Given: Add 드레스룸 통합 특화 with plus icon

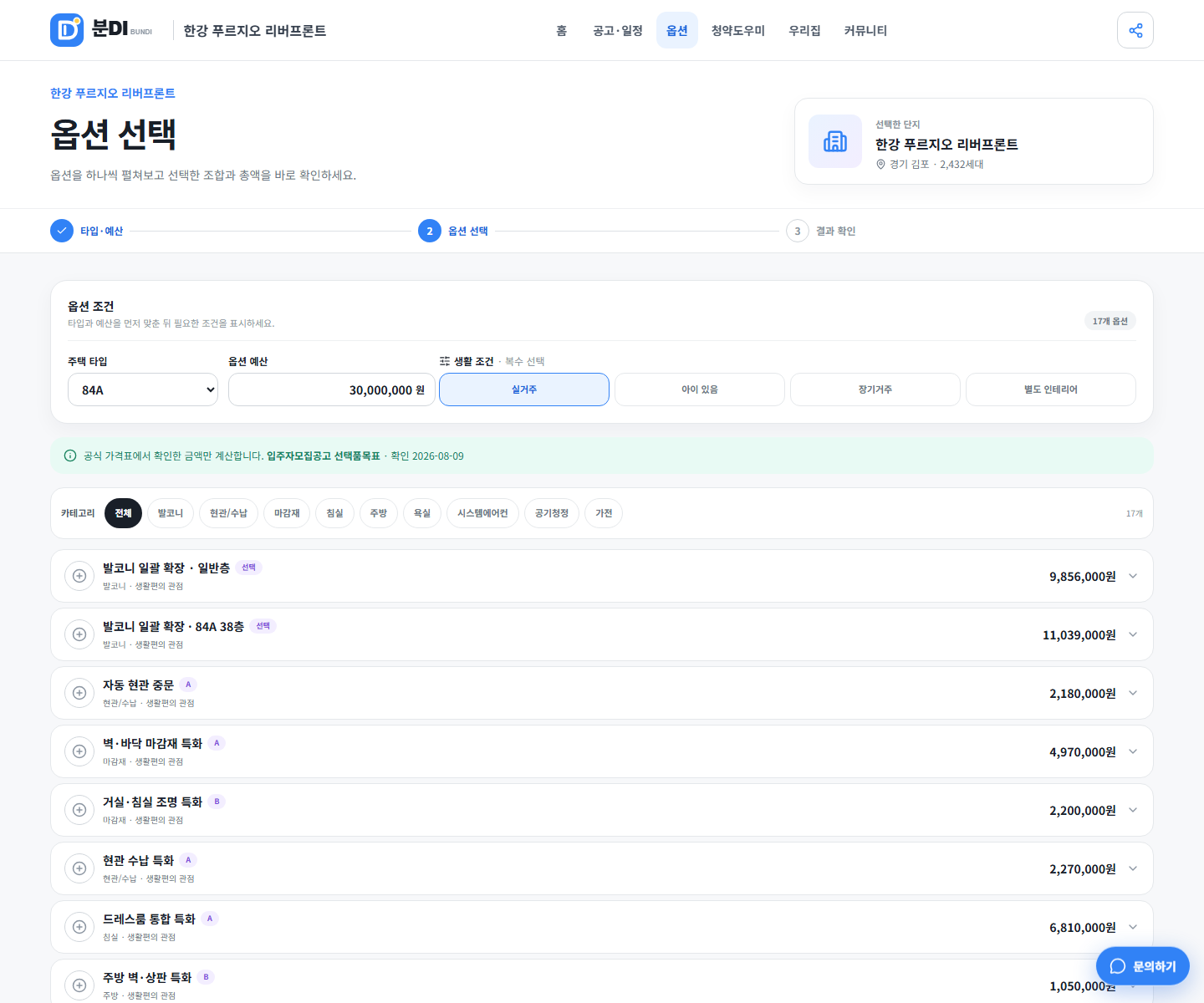Looking at the screenshot, I should tap(79, 927).
